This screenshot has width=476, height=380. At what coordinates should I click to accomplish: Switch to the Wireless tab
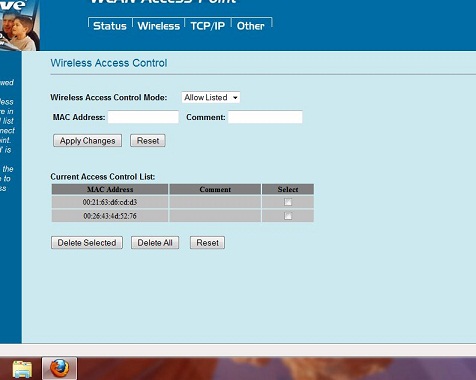(x=159, y=26)
